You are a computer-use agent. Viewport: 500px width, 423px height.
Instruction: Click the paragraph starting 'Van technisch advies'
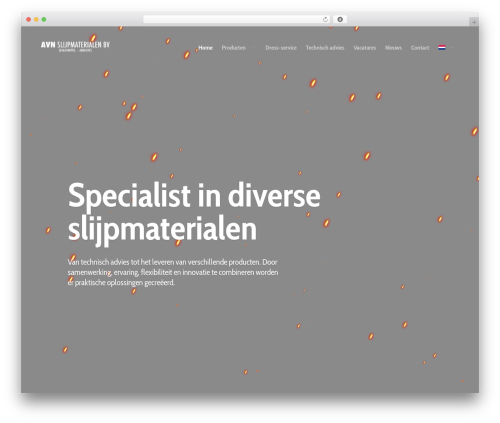pos(173,272)
